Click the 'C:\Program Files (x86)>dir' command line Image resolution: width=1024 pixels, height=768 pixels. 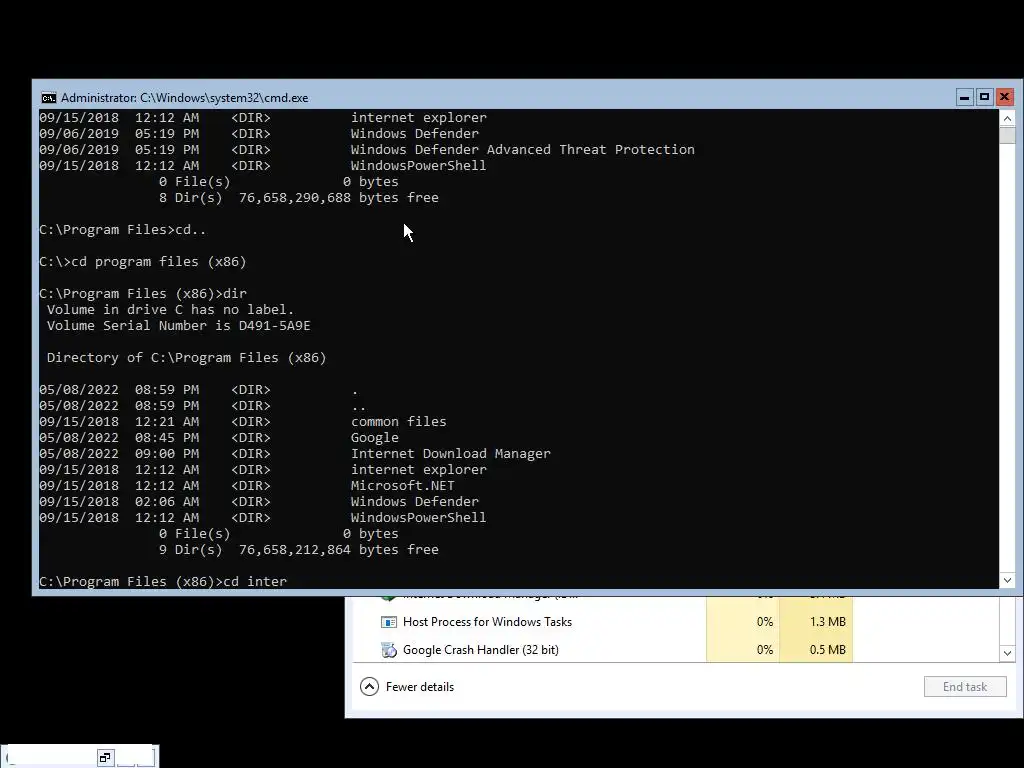click(x=143, y=293)
